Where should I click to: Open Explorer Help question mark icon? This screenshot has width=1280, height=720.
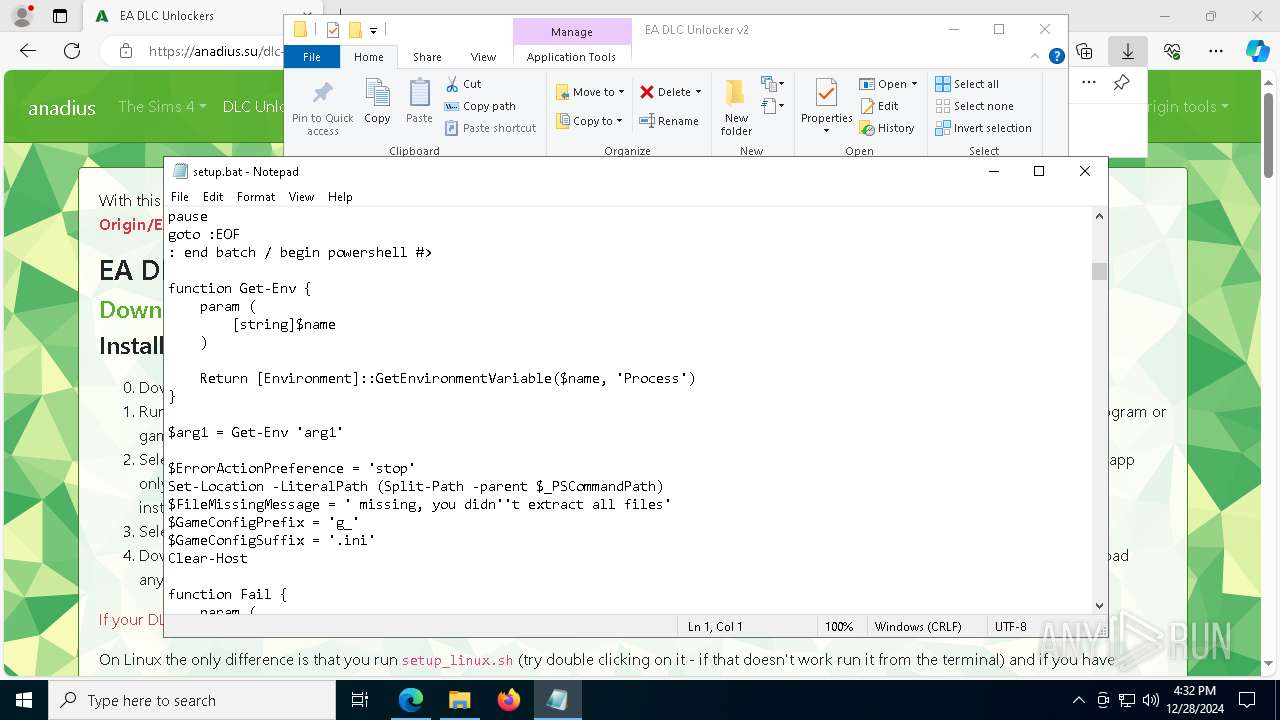1056,57
